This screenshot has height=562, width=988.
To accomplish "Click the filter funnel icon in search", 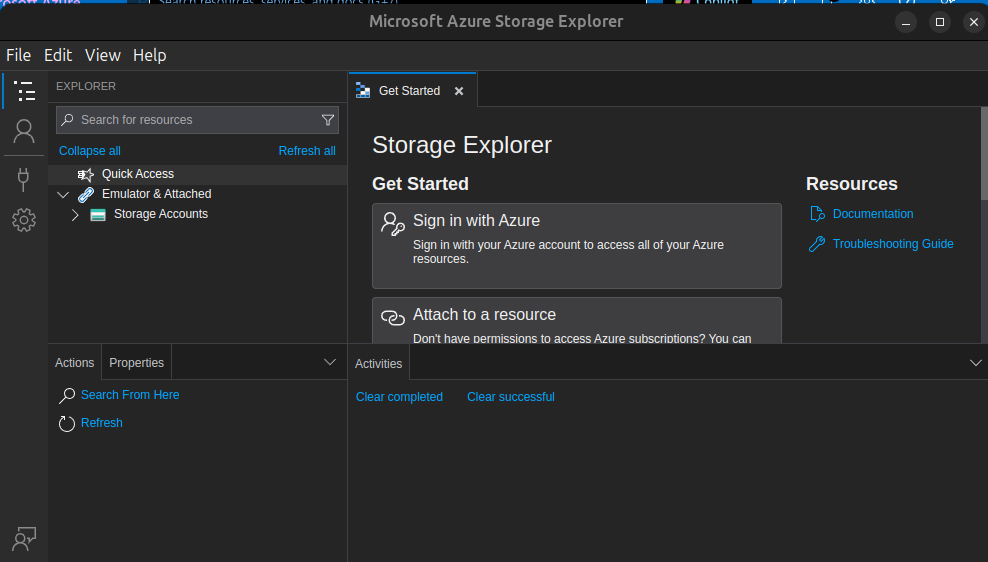I will [328, 120].
